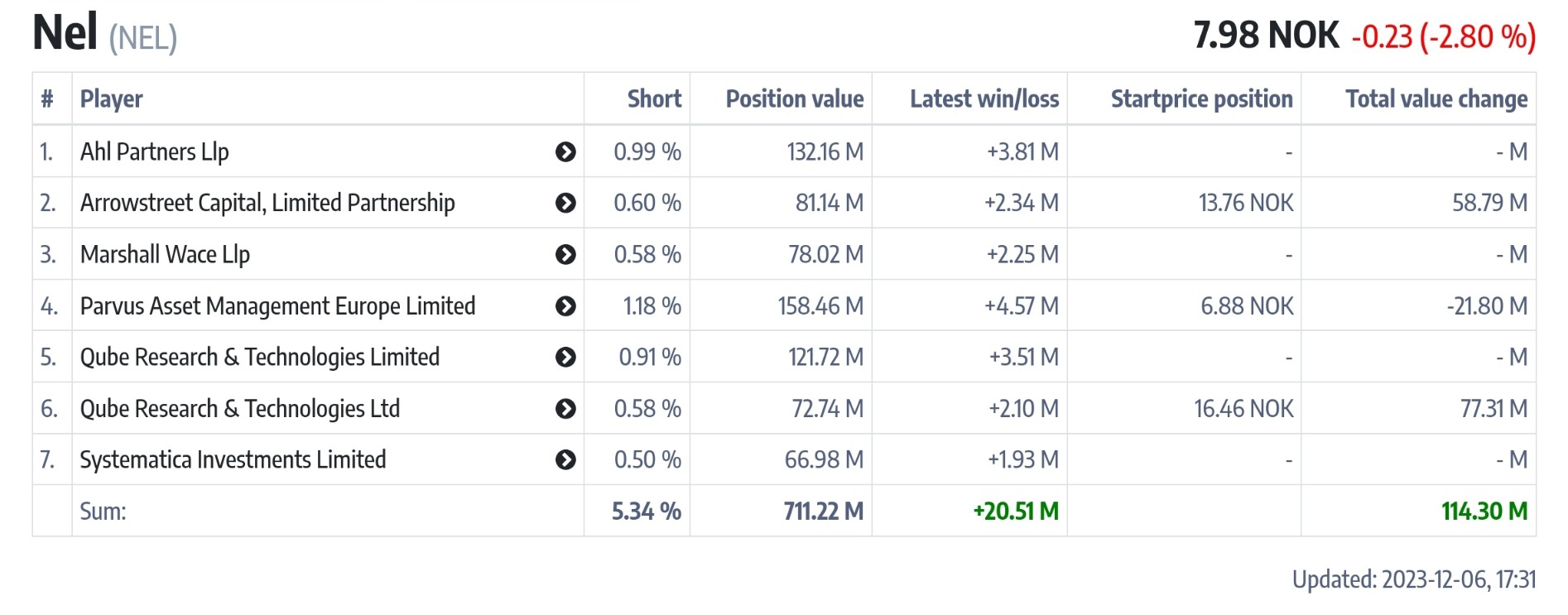Click the Nel (NEL) stock title

point(104,35)
